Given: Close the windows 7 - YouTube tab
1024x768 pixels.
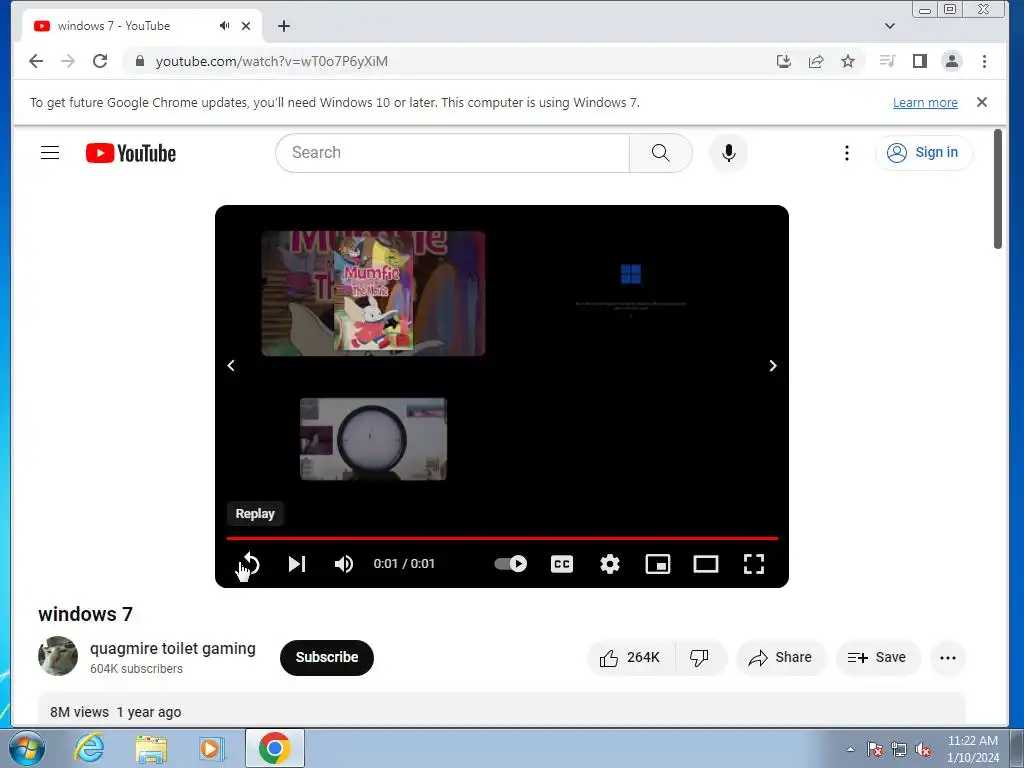Looking at the screenshot, I should (x=246, y=26).
